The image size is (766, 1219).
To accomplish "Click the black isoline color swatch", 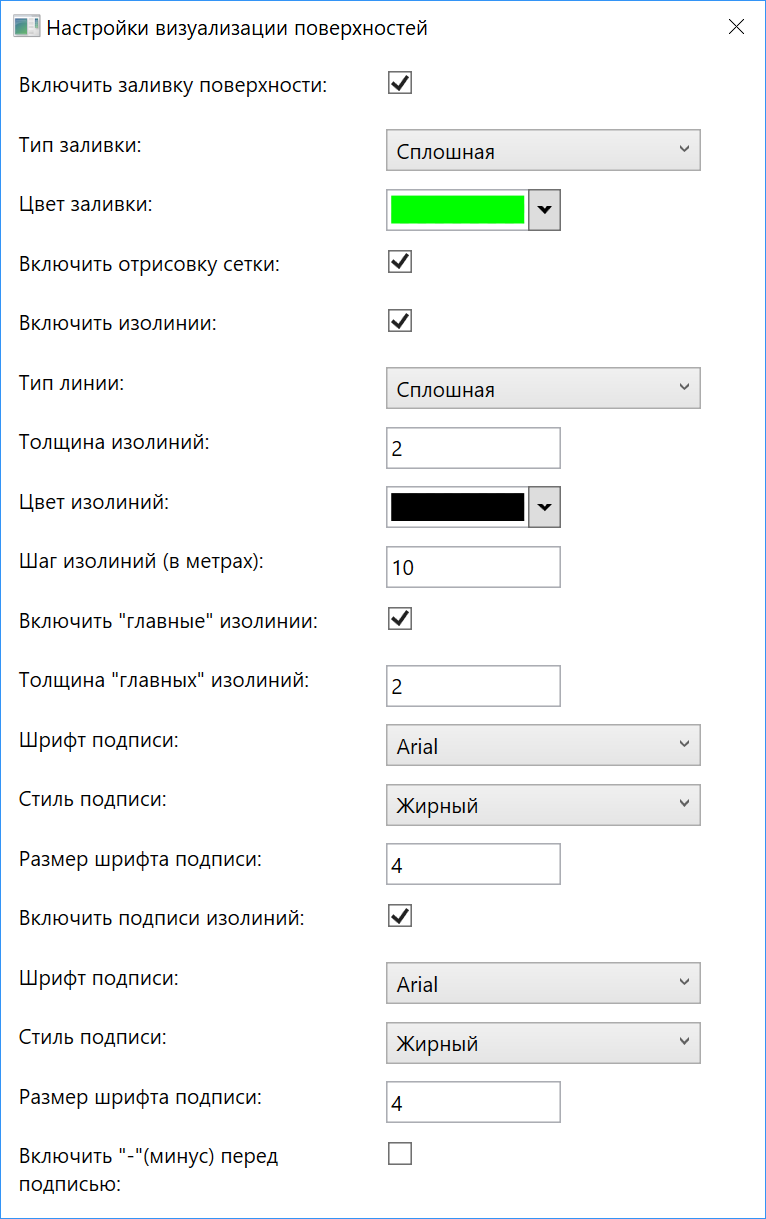I will tap(457, 507).
